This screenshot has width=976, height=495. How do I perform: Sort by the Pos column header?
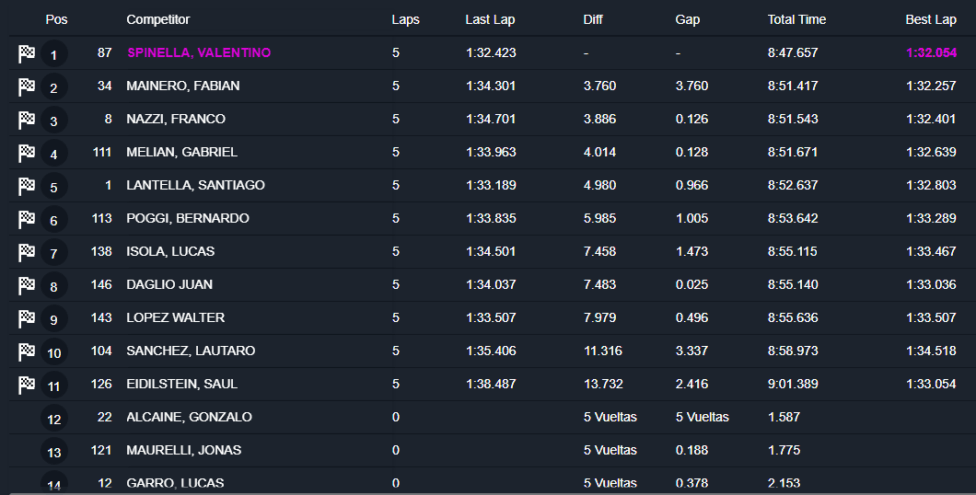(56, 19)
